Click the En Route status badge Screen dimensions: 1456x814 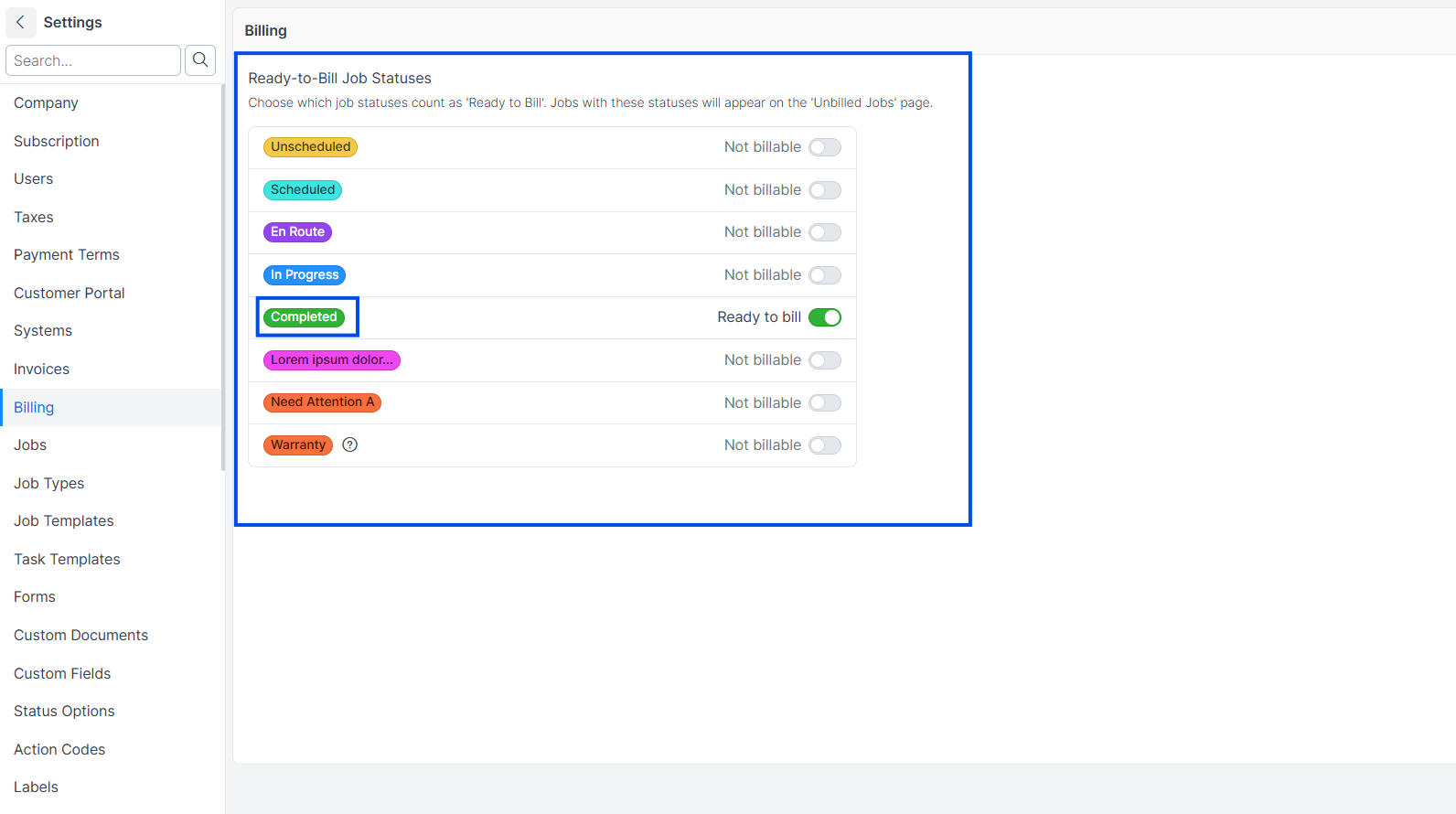pyautogui.click(x=297, y=232)
